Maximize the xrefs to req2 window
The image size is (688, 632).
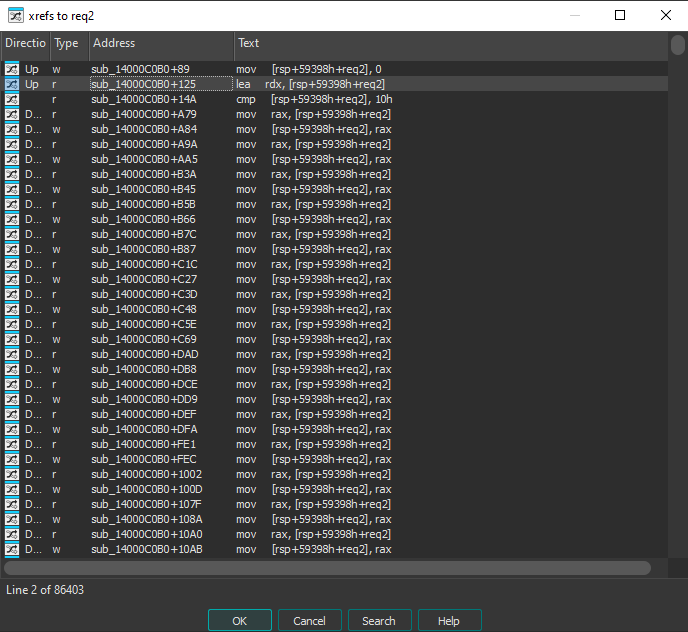pyautogui.click(x=620, y=15)
